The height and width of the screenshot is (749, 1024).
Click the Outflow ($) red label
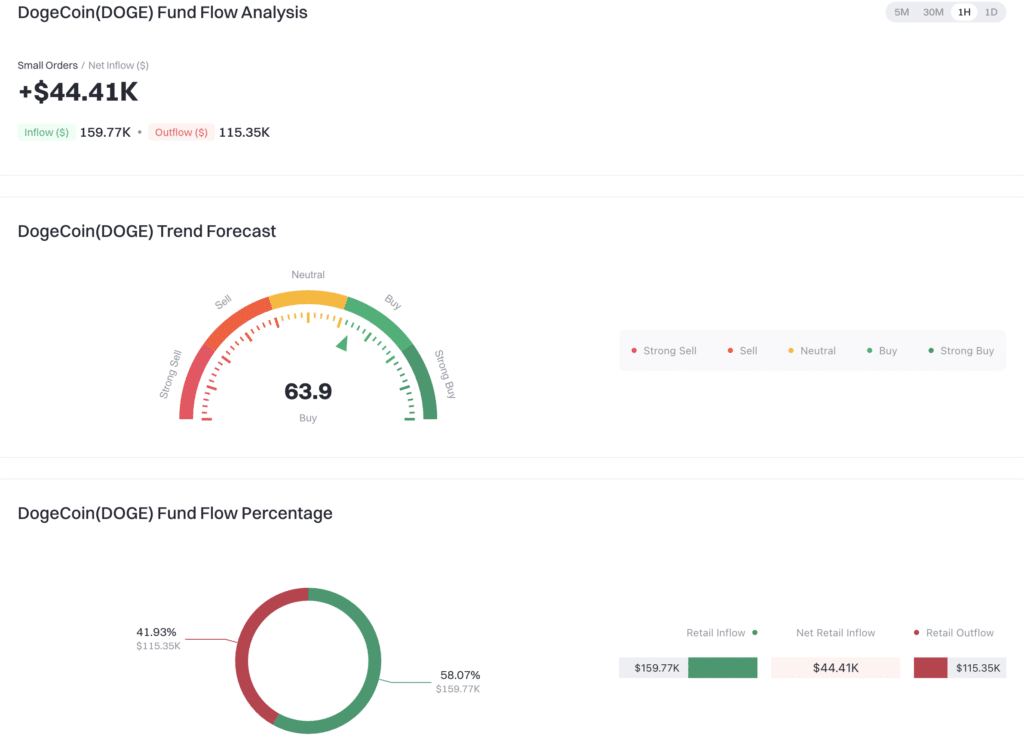pyautogui.click(x=181, y=131)
